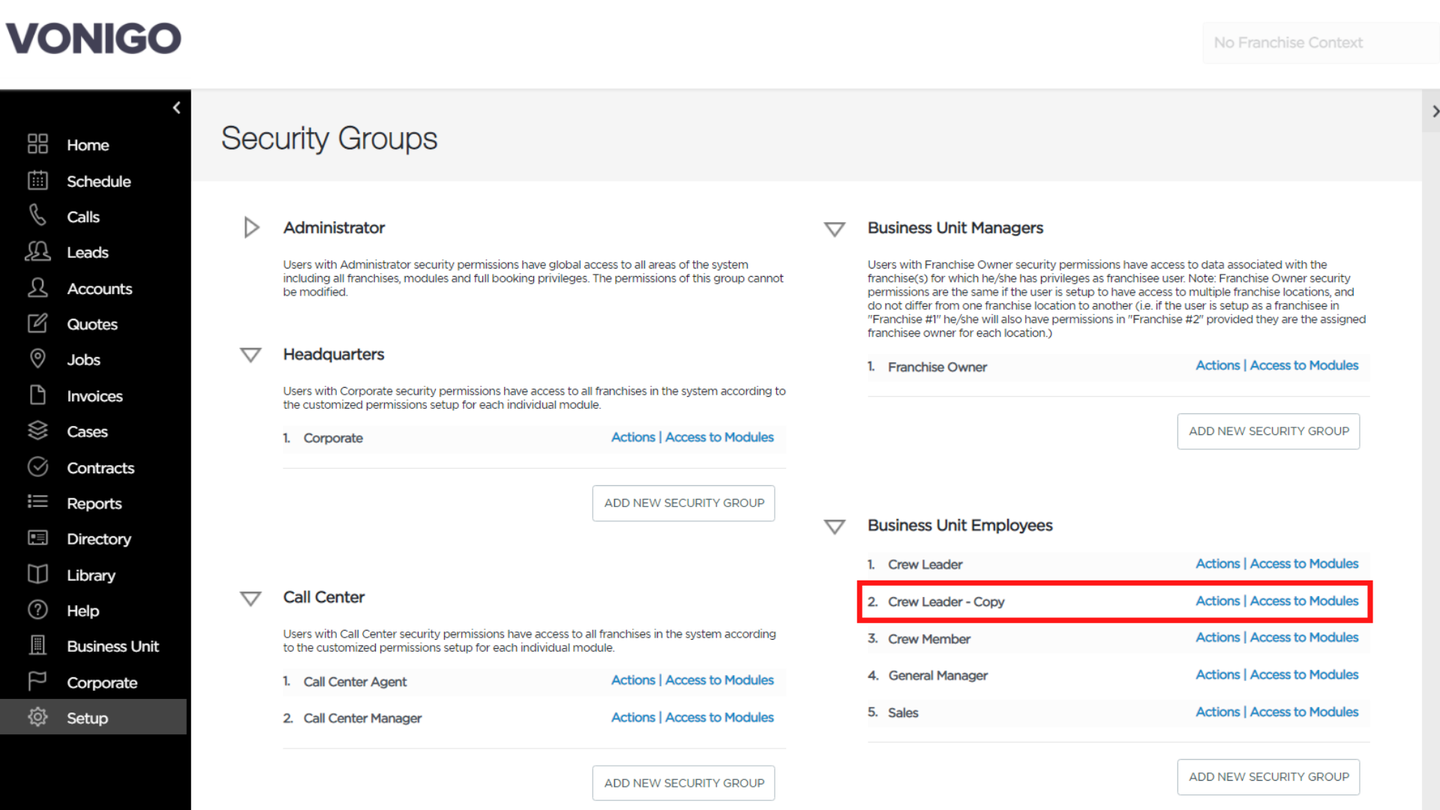
Task: Select the Quotes pencil icon
Action: pos(37,324)
